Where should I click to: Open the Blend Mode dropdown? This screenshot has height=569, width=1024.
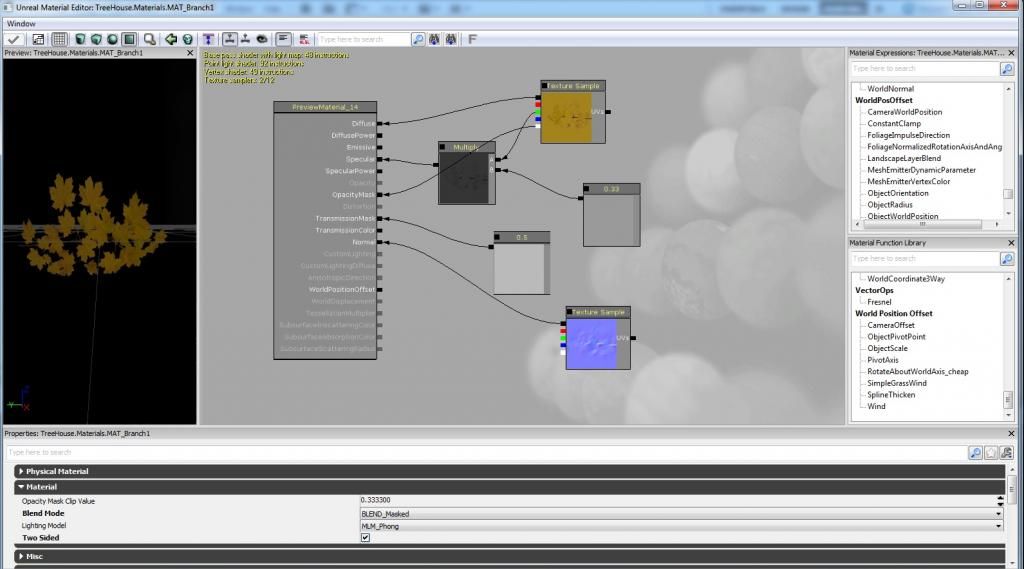681,513
